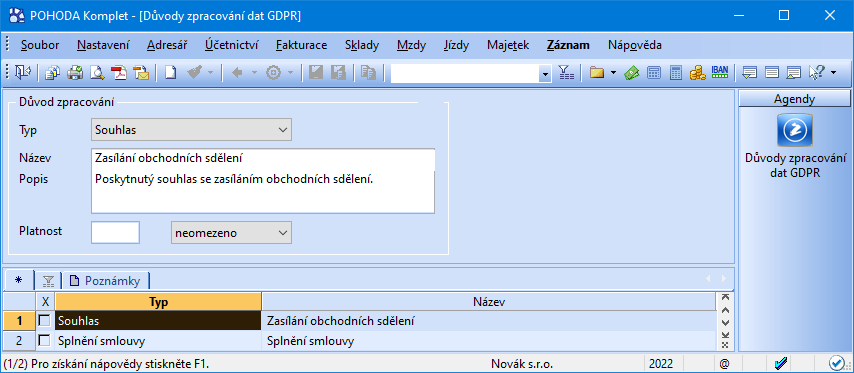Select Splnění smlouvy cell in Typ column
The height and width of the screenshot is (373, 854).
click(x=158, y=341)
